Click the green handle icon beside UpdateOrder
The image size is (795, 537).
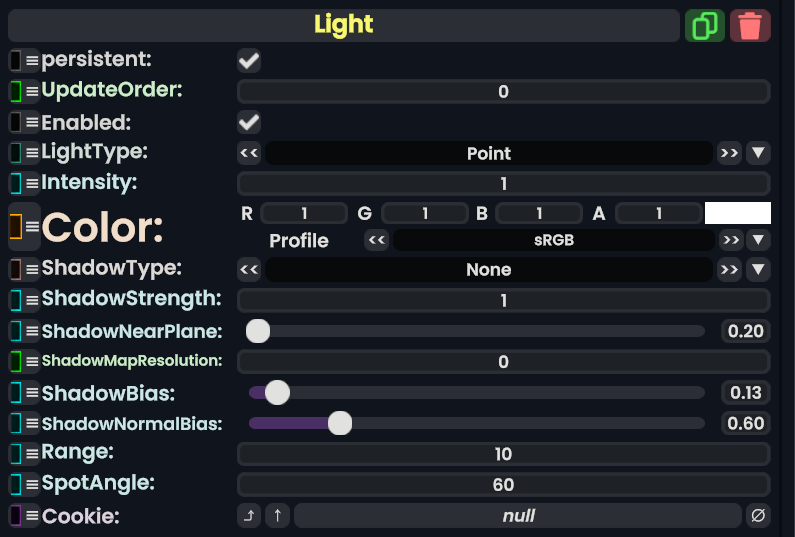tap(16, 91)
